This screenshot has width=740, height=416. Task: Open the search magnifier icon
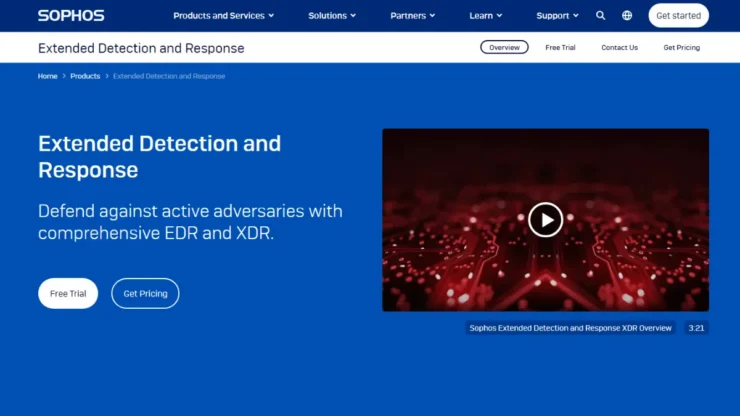pyautogui.click(x=600, y=16)
